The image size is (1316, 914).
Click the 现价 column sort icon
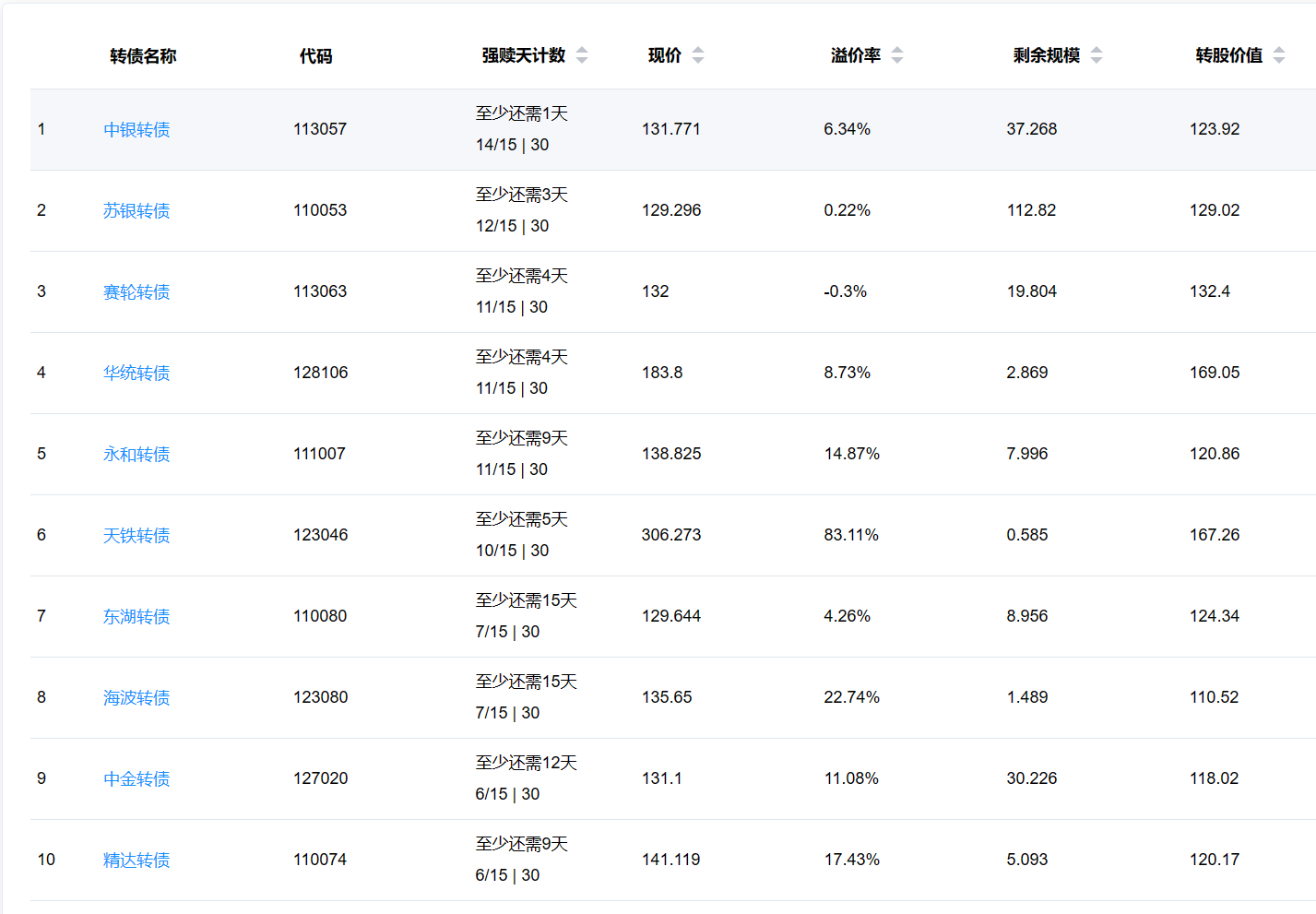[x=698, y=55]
